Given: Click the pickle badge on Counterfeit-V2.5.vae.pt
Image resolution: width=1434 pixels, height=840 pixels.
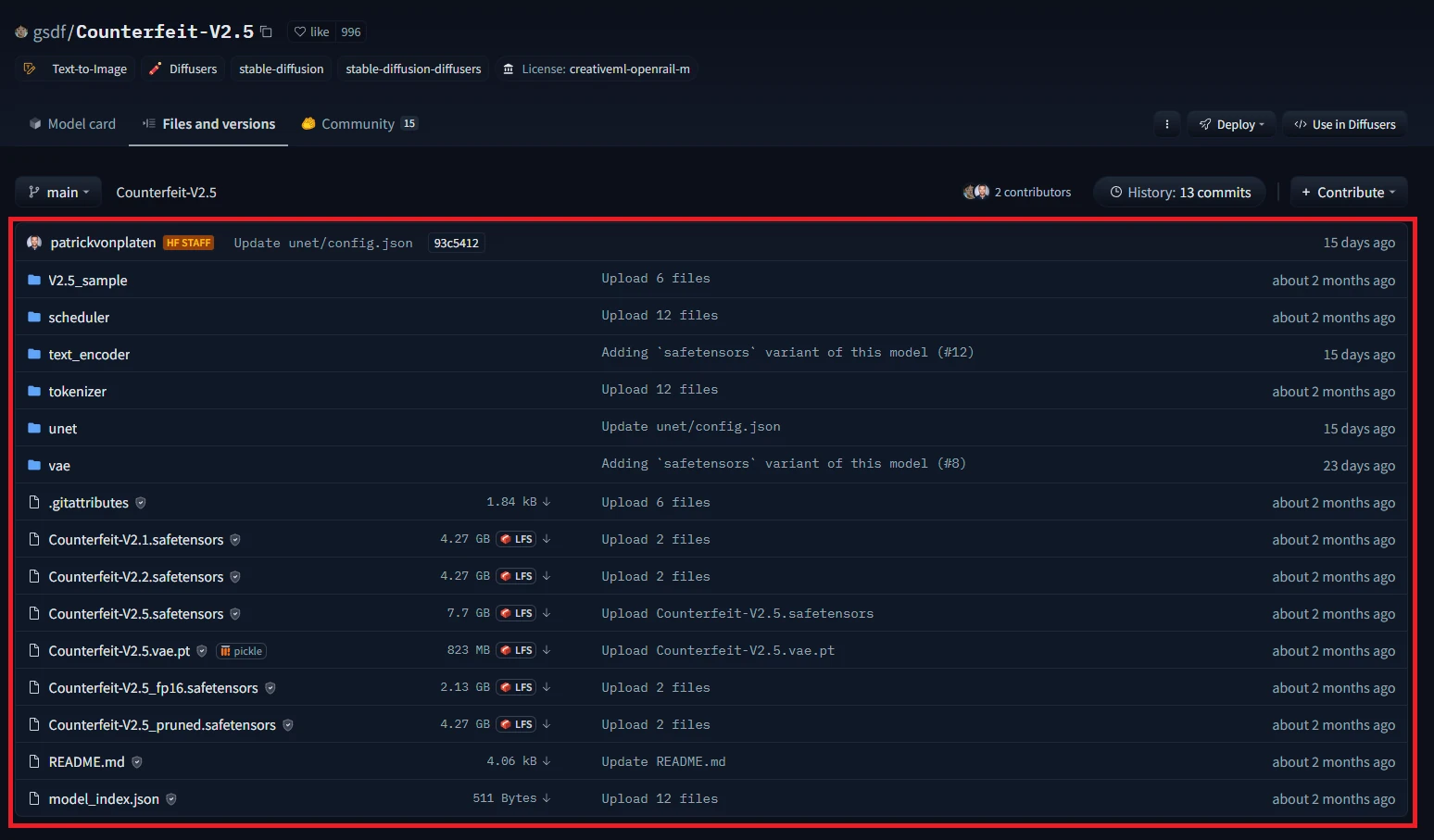Looking at the screenshot, I should (x=242, y=651).
